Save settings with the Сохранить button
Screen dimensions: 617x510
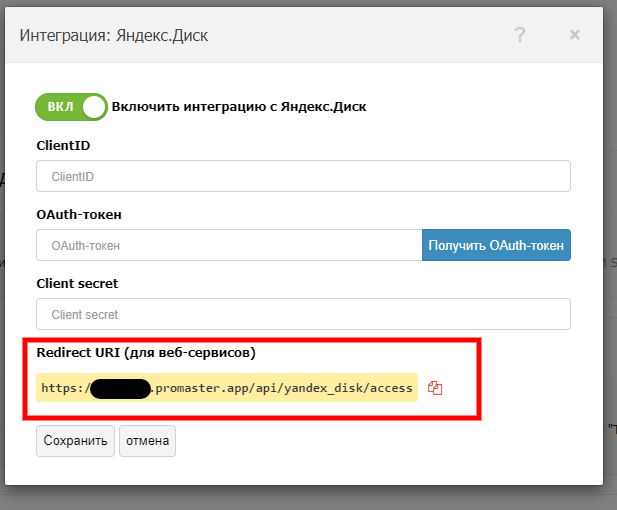point(75,441)
